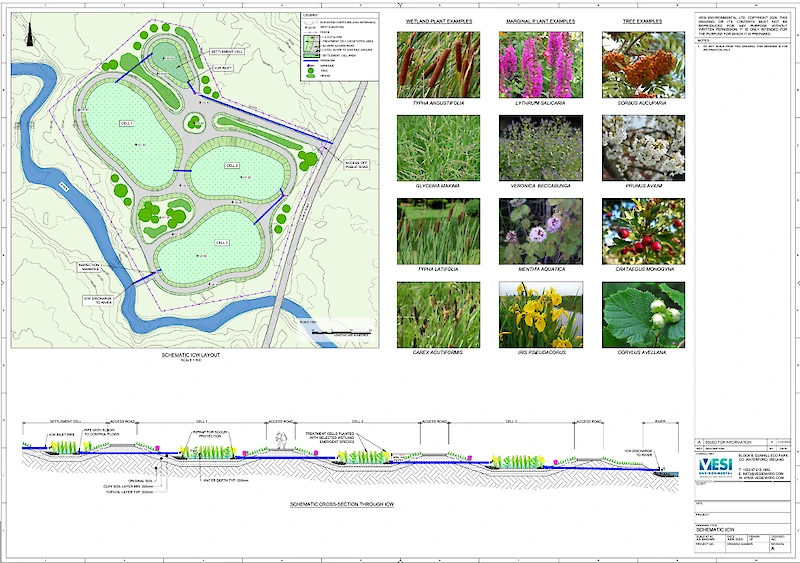Open the Glyceria Maxima photo

tap(438, 148)
